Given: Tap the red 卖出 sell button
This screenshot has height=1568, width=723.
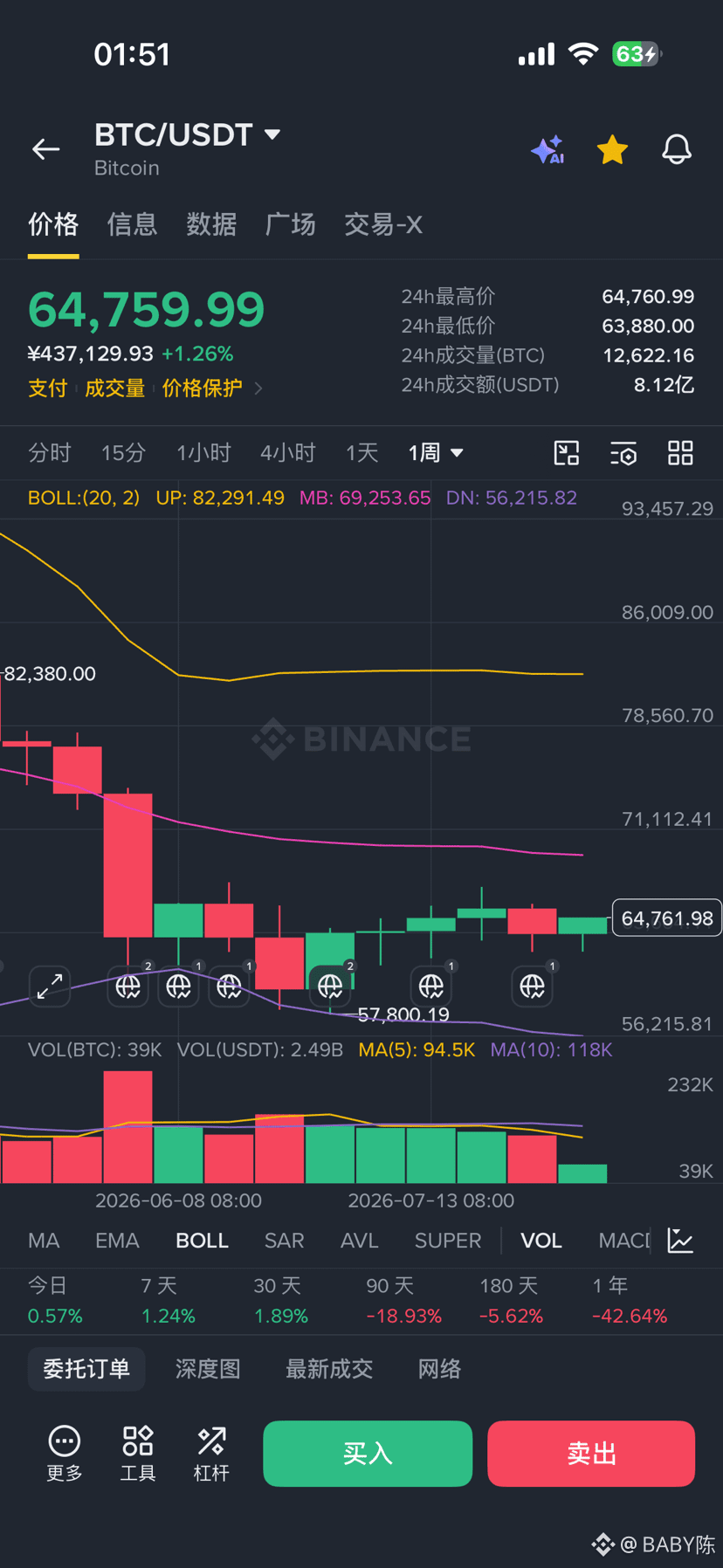Looking at the screenshot, I should coord(591,1454).
